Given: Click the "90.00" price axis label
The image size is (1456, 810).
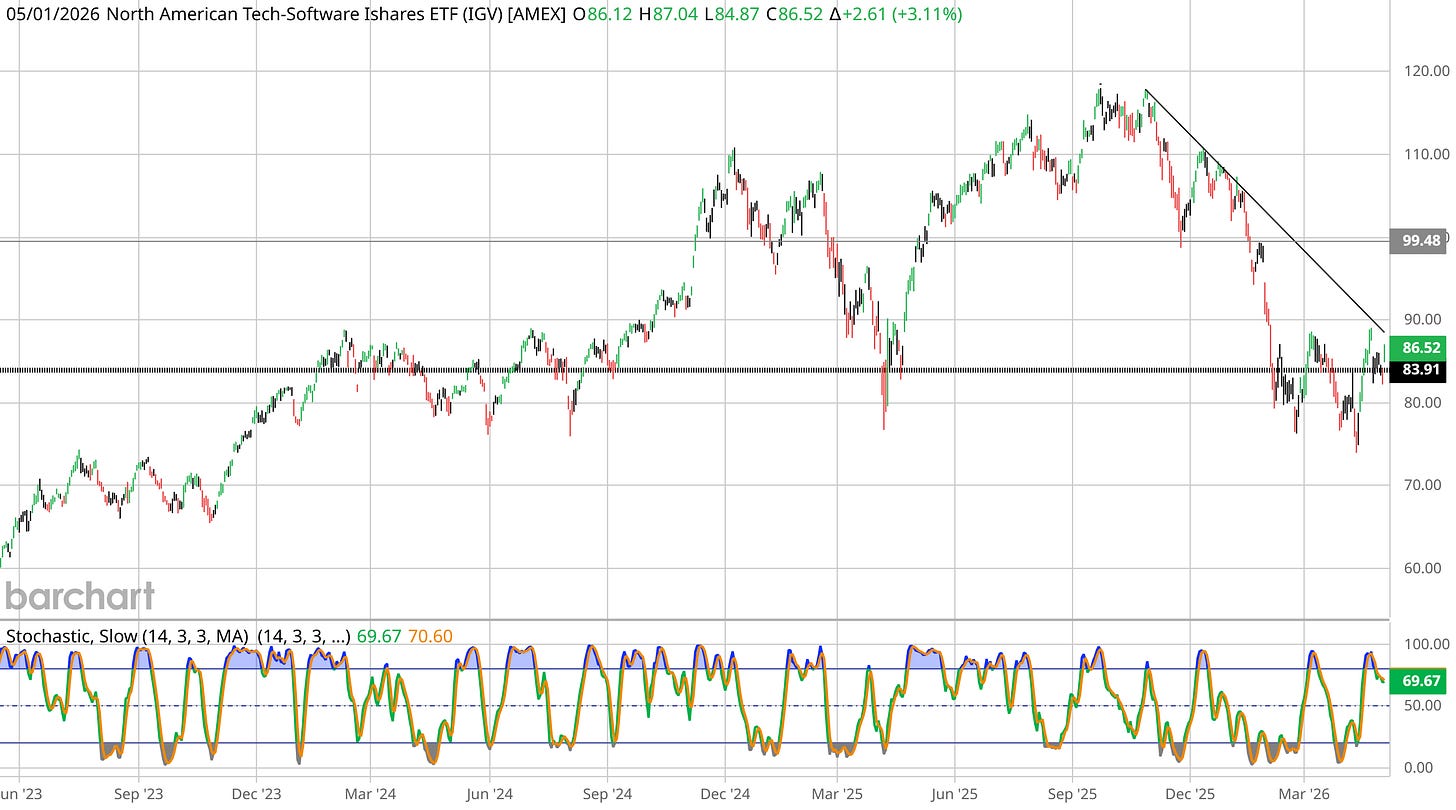Looking at the screenshot, I should coord(1421,319).
